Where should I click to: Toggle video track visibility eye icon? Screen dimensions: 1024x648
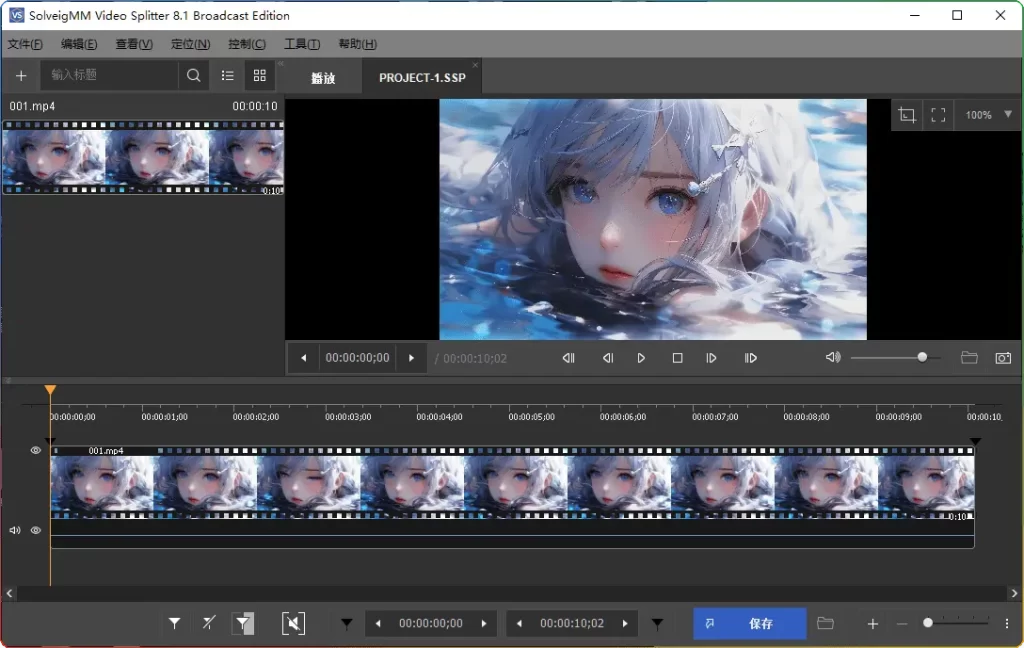click(36, 450)
